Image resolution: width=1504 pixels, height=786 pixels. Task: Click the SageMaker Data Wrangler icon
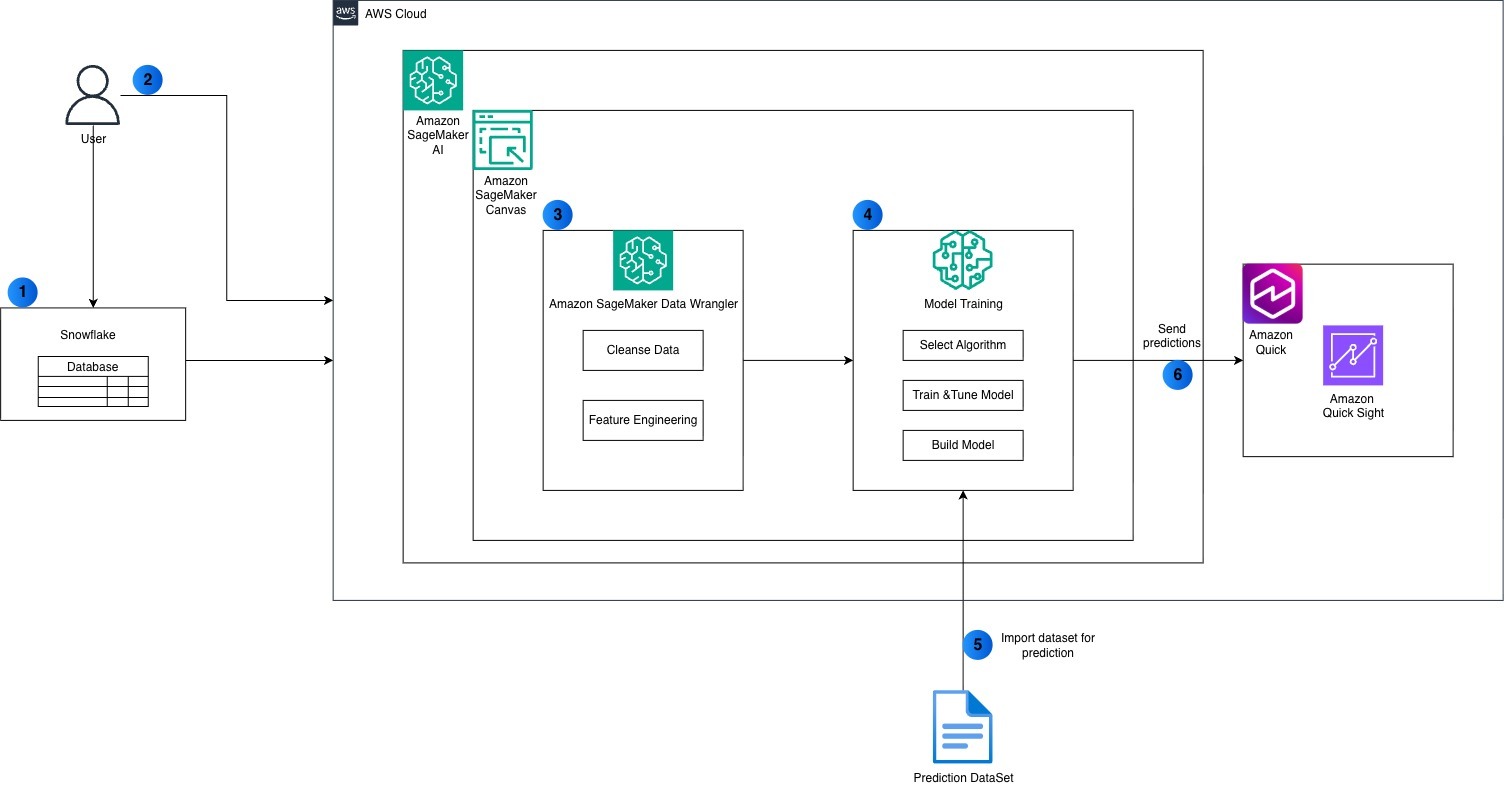643,260
